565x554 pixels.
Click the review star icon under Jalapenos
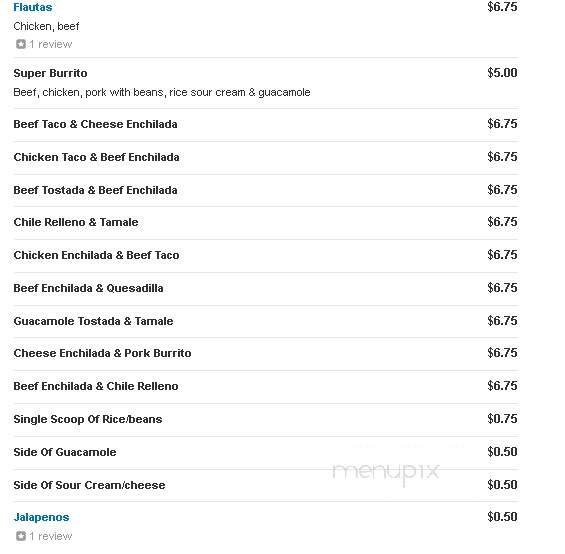click(21, 536)
